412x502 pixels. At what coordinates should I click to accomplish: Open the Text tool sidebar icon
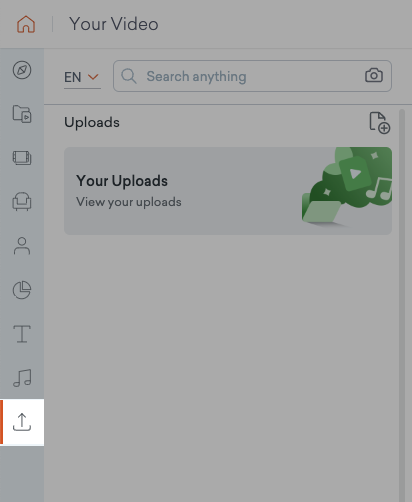pyautogui.click(x=22, y=334)
